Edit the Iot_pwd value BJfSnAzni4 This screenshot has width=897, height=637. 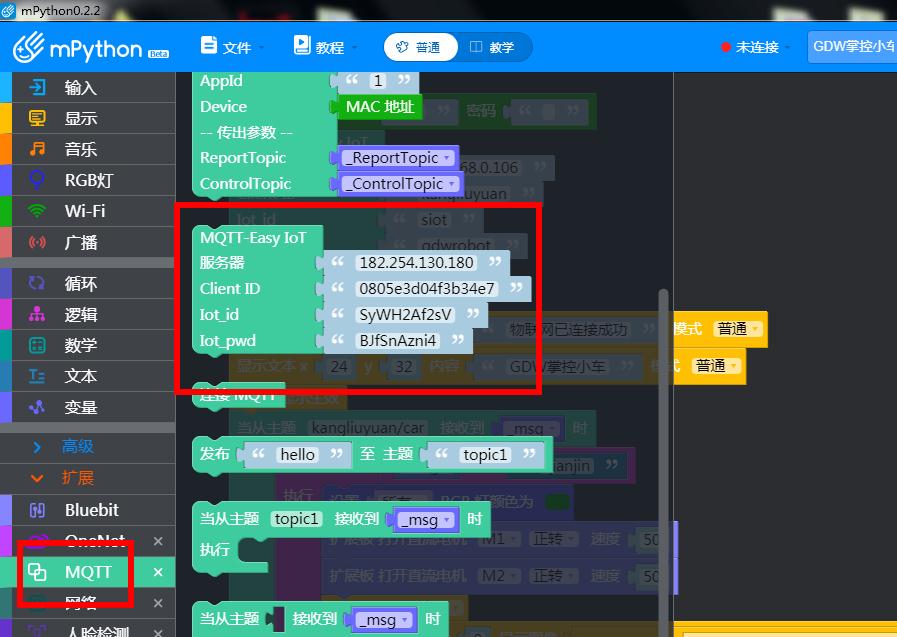[x=397, y=341]
